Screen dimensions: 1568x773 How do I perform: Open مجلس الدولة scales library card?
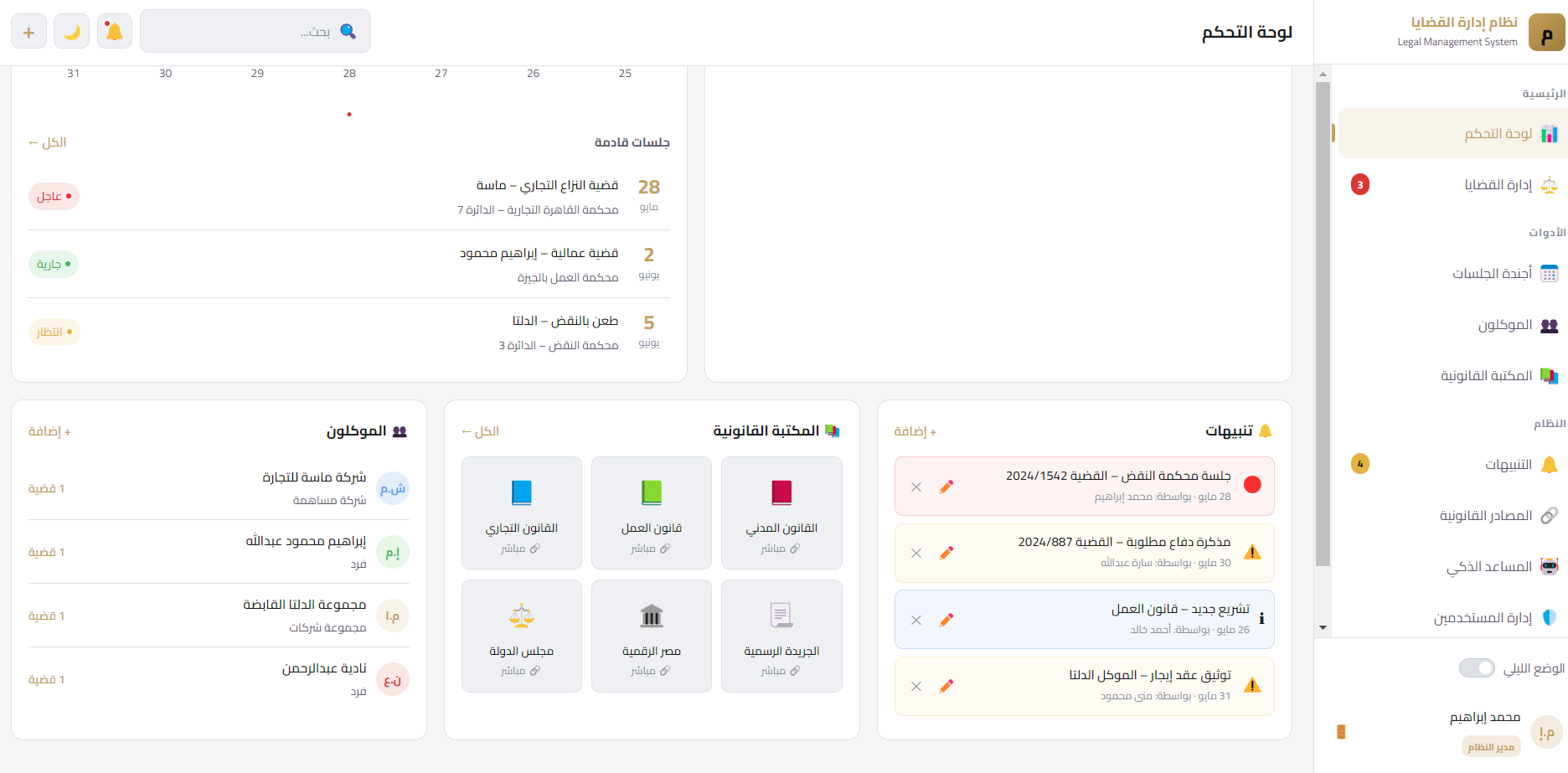click(522, 636)
